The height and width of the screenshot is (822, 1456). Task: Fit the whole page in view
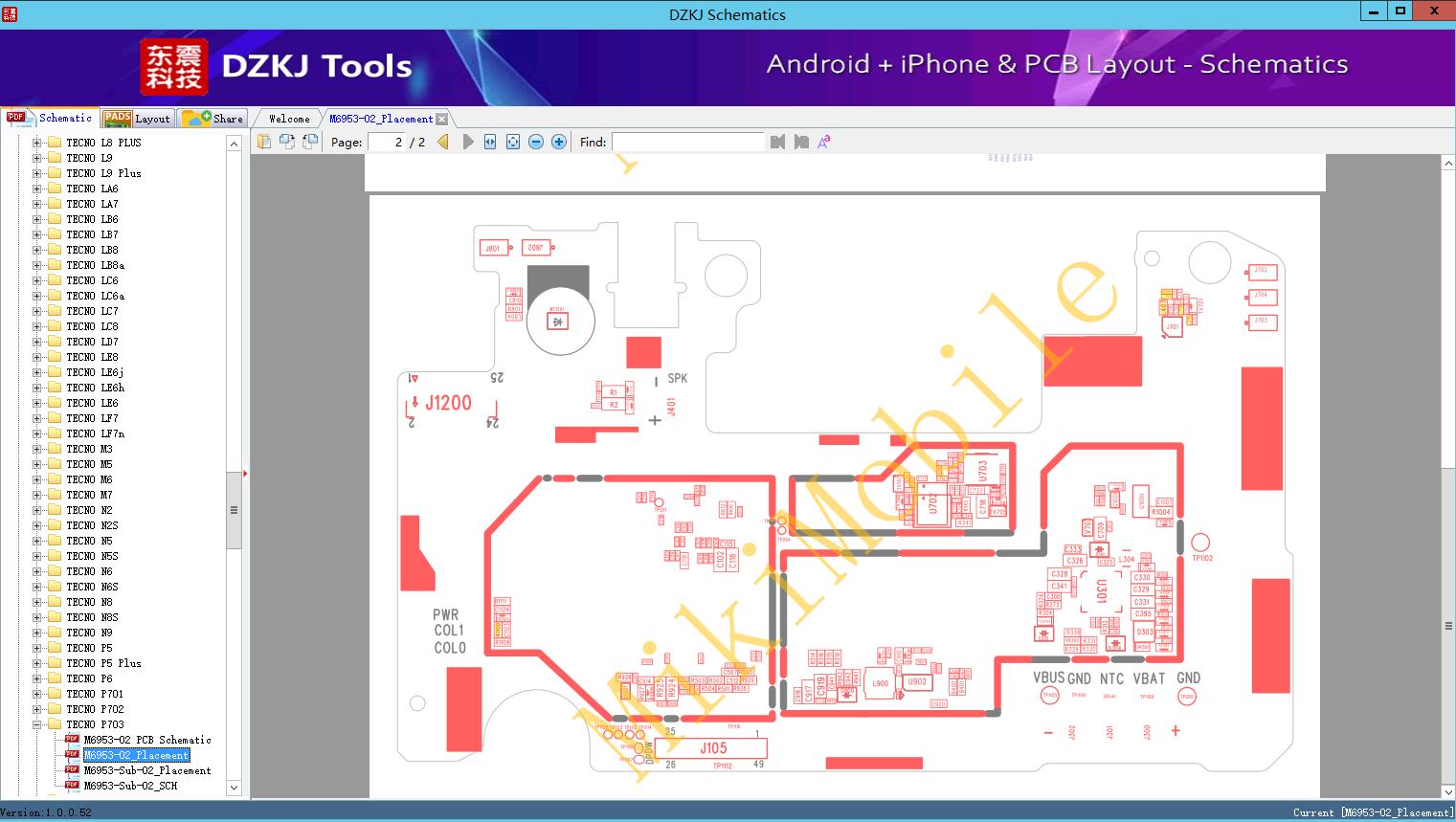[x=513, y=142]
